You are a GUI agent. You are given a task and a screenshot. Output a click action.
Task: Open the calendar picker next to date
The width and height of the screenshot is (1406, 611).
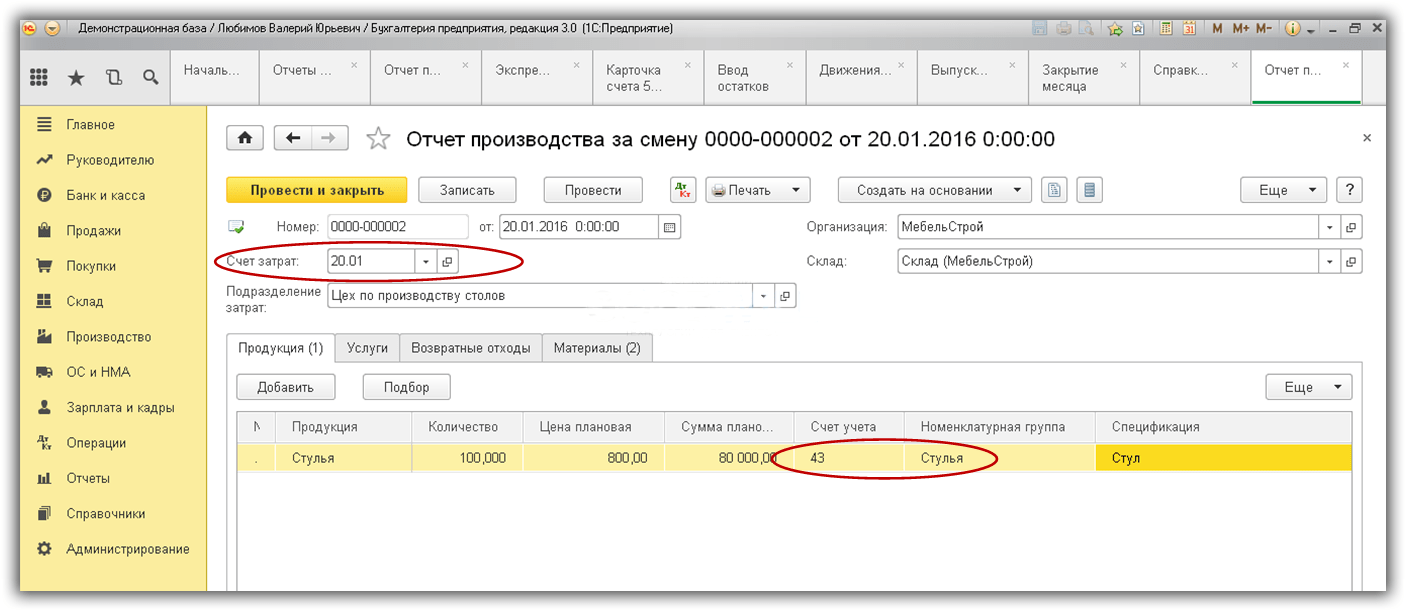pyautogui.click(x=670, y=227)
